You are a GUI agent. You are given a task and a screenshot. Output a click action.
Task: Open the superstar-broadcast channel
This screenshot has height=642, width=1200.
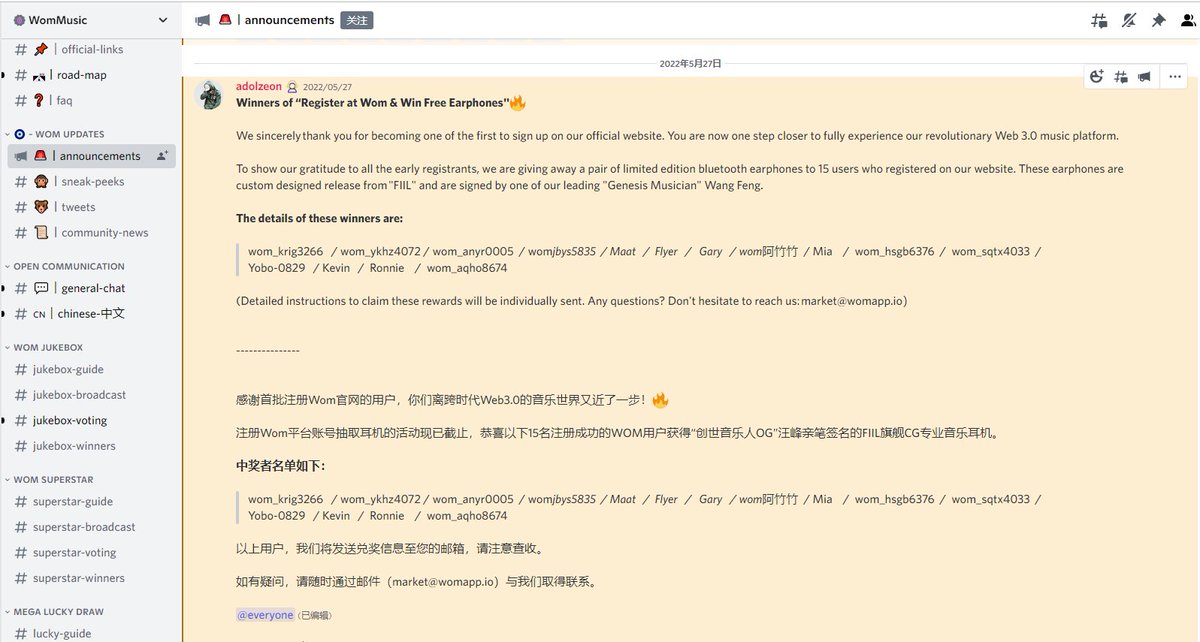[x=92, y=527]
